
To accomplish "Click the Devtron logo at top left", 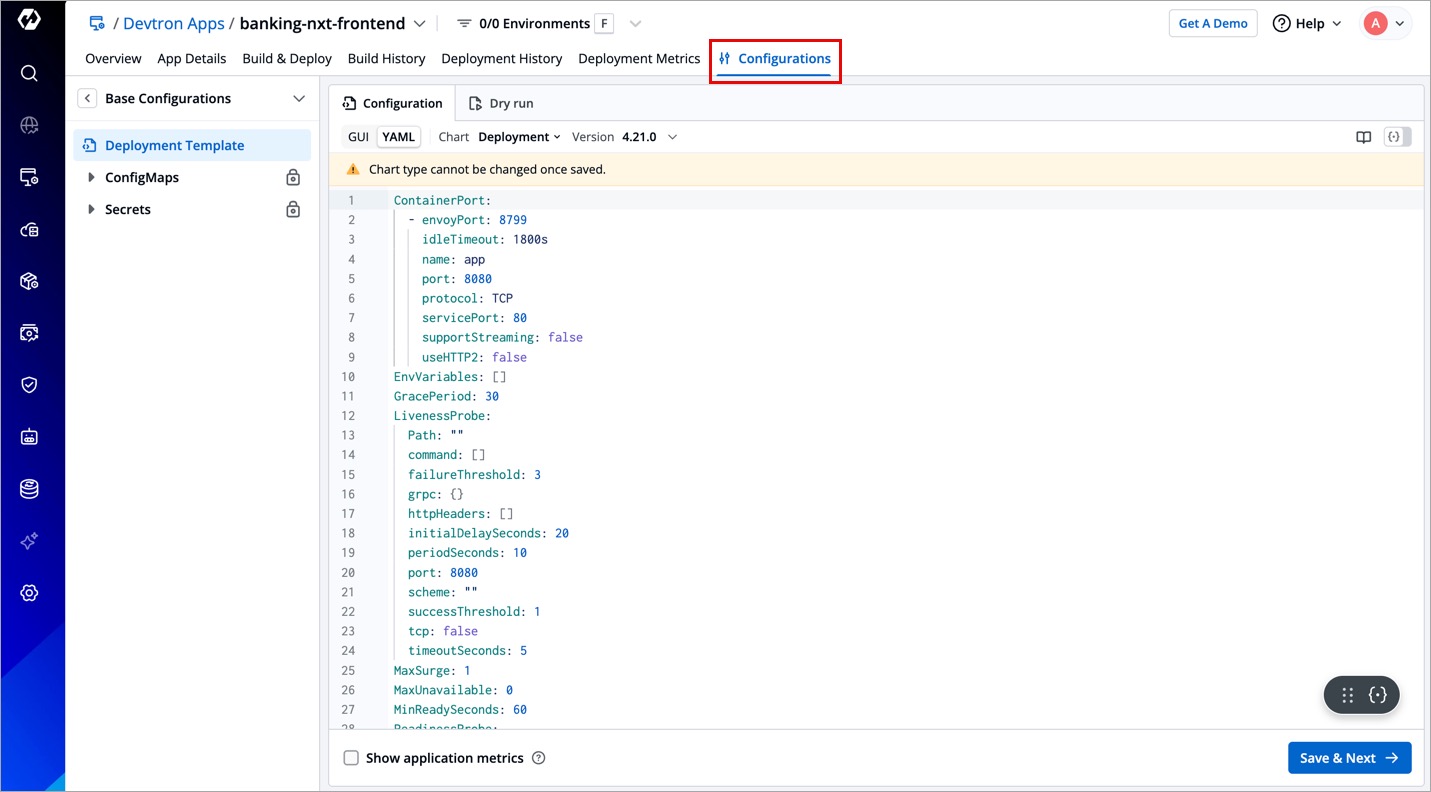I will 29,20.
